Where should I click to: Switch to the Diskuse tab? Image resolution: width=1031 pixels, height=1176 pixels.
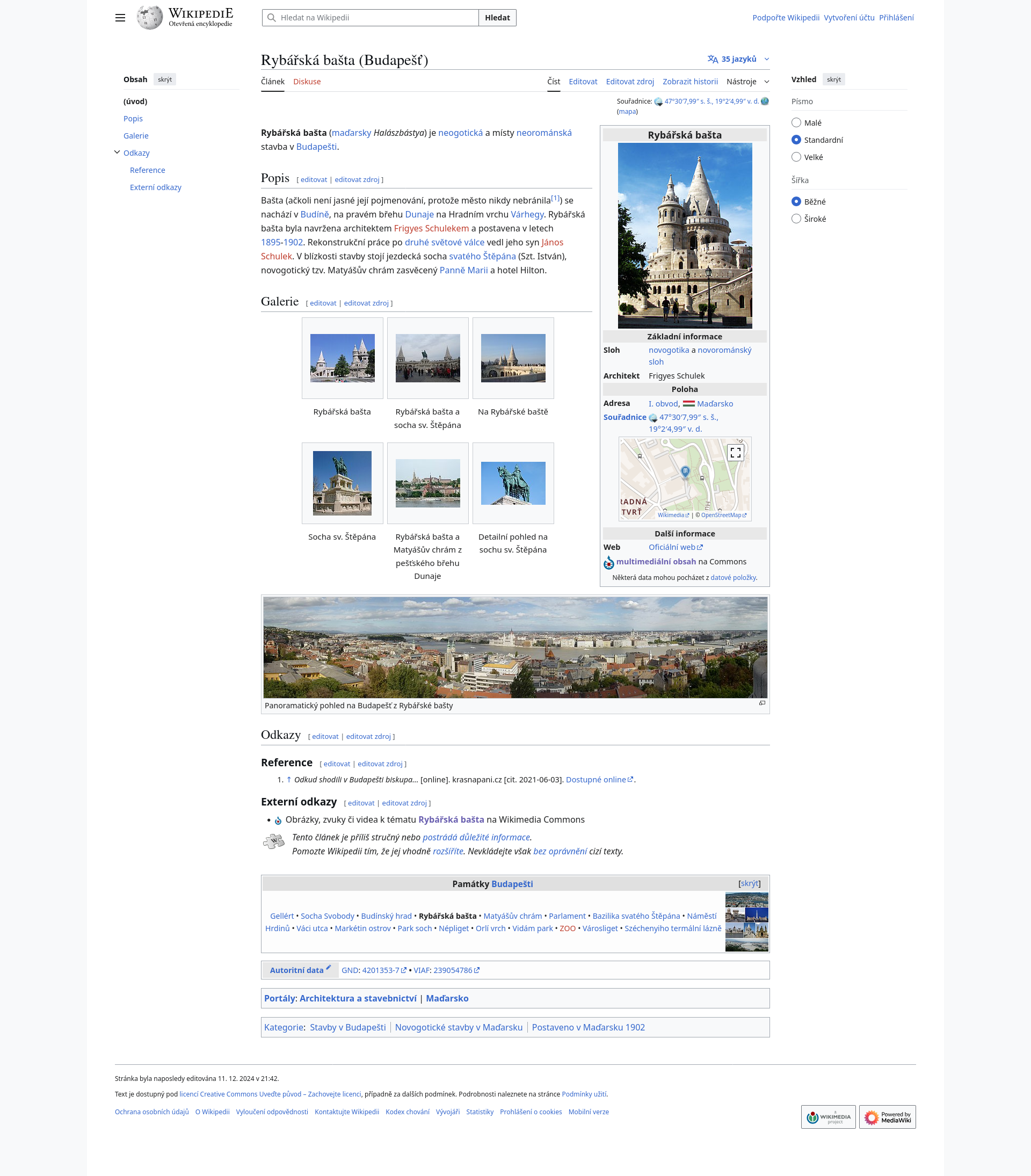point(307,82)
